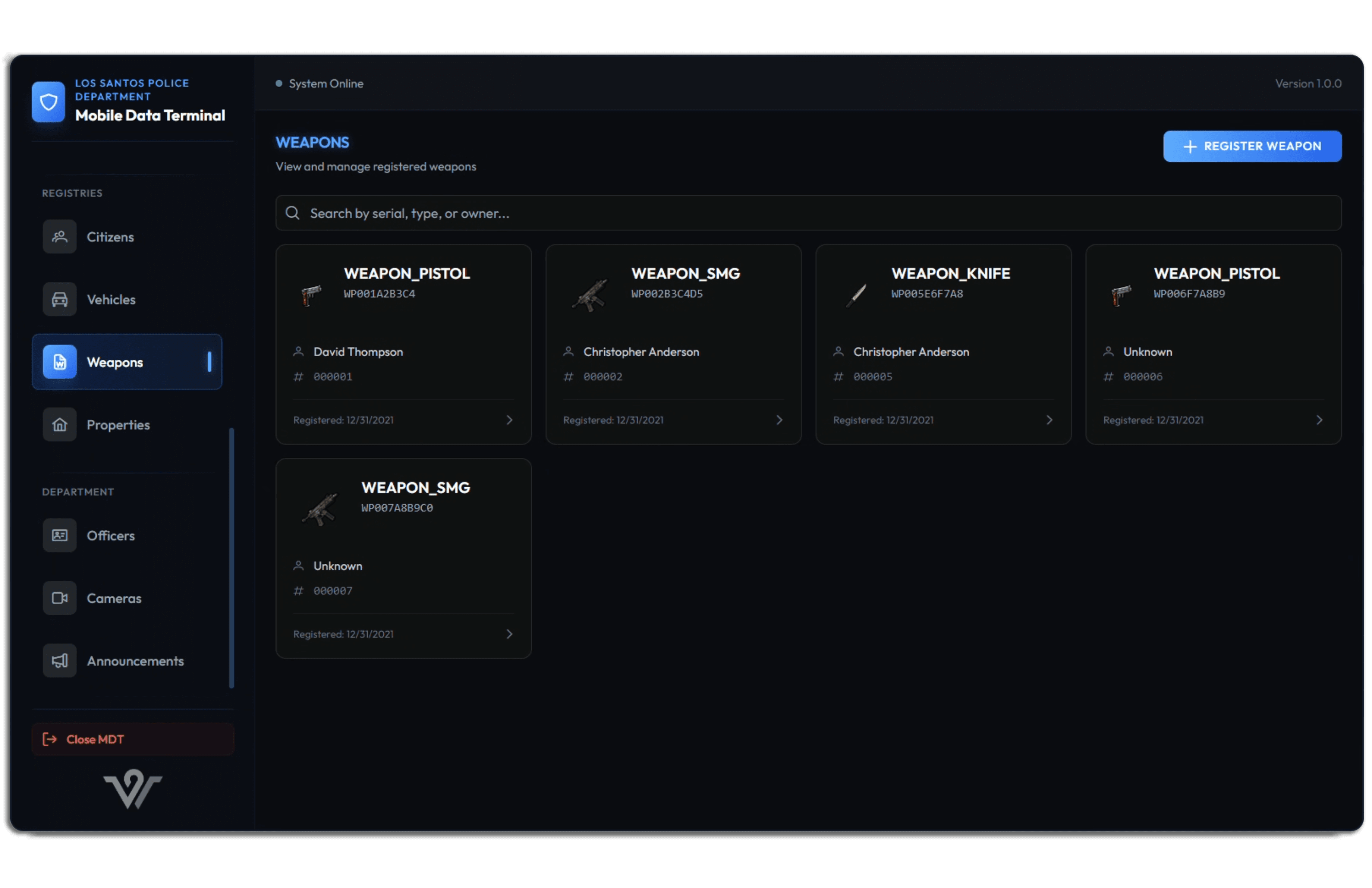Click the Properties house icon
This screenshot has width=1372, height=888.
(59, 425)
